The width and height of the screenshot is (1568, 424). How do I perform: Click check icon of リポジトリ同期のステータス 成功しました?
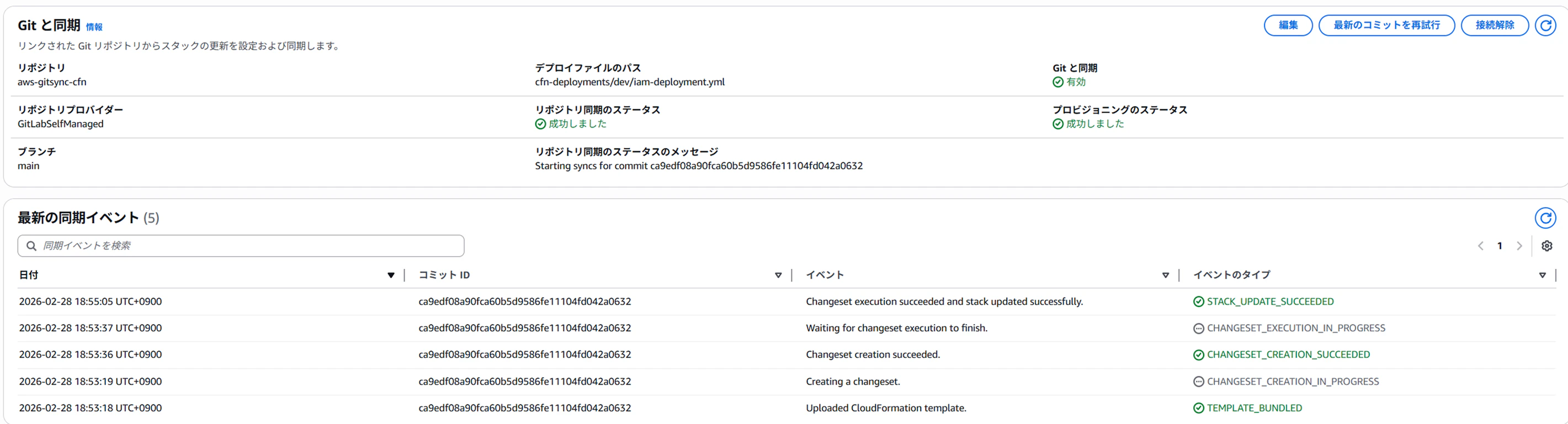(540, 124)
